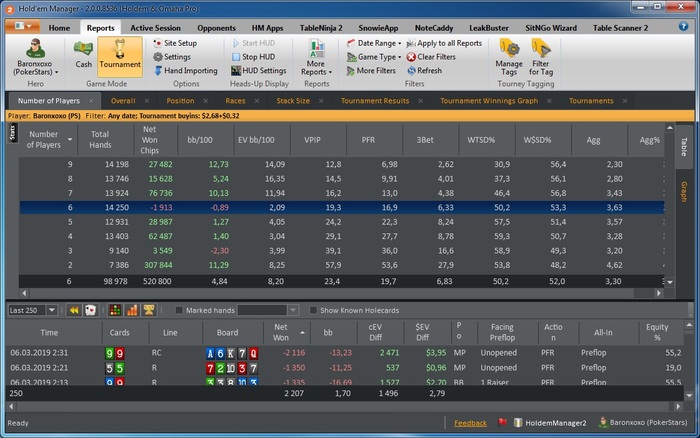This screenshot has width=700, height=438.
Task: Open the LeakBuster tab
Action: click(488, 28)
